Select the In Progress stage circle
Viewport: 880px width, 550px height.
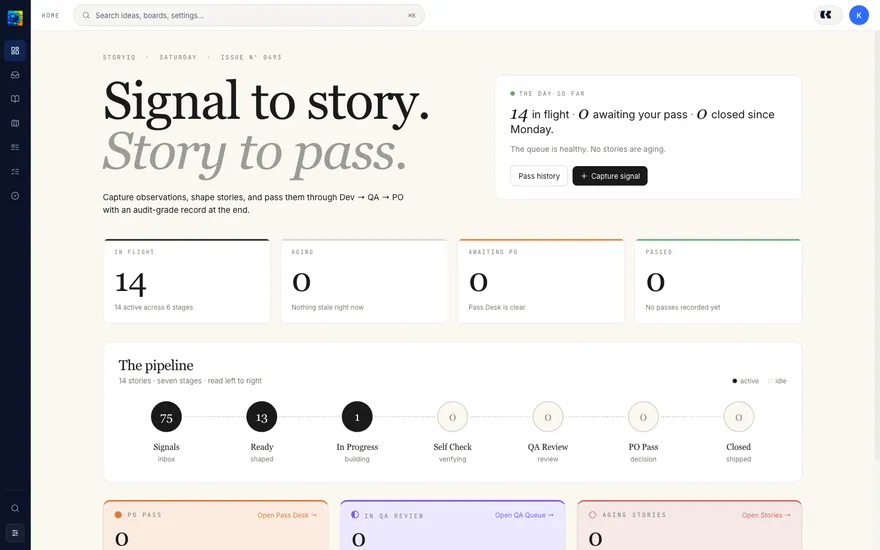click(357, 417)
